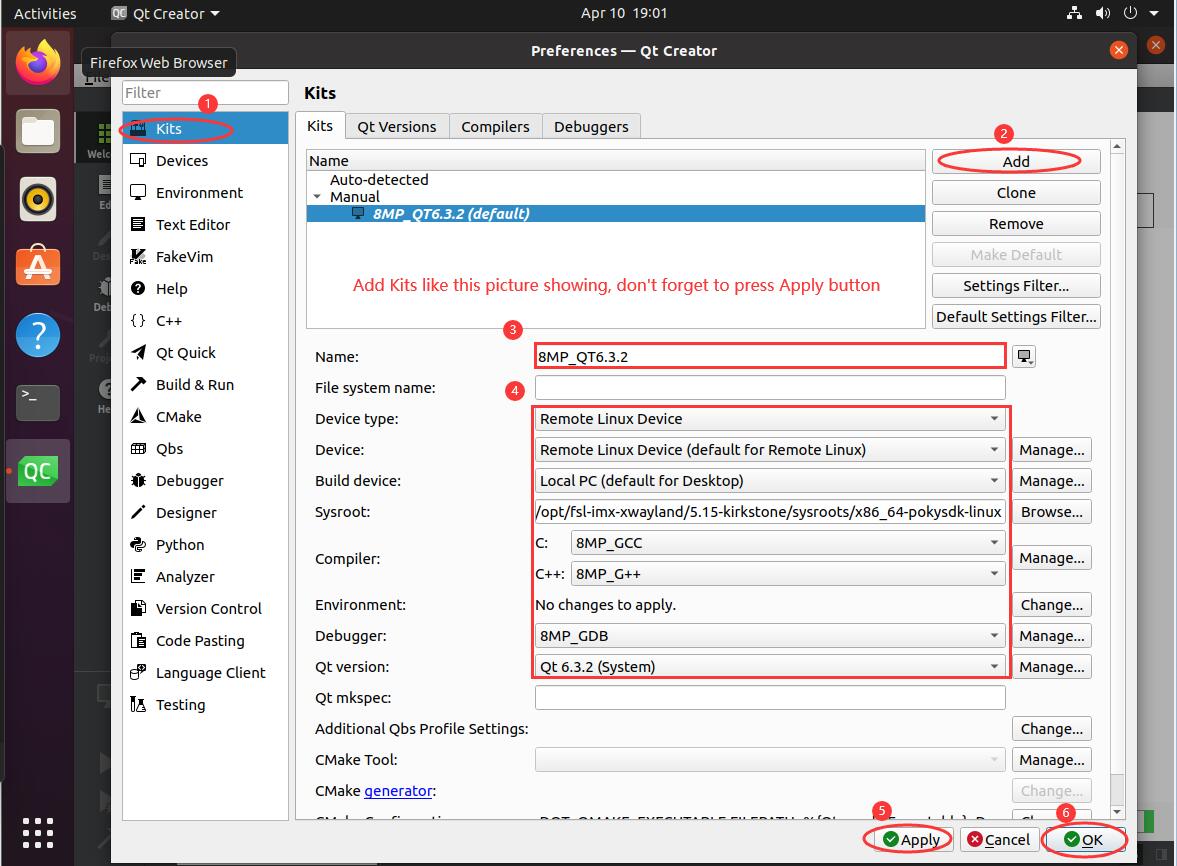Click the Add kit button
This screenshot has width=1177, height=866.
(1016, 161)
